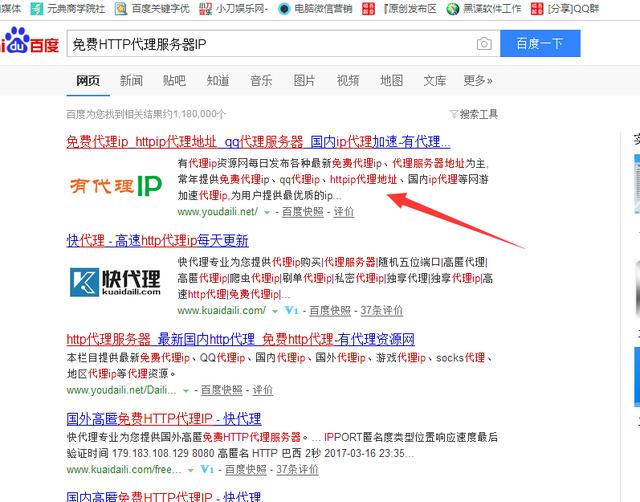
Task: Click the 快代理 kuaidaili.com logo thumbnail
Action: [116, 282]
